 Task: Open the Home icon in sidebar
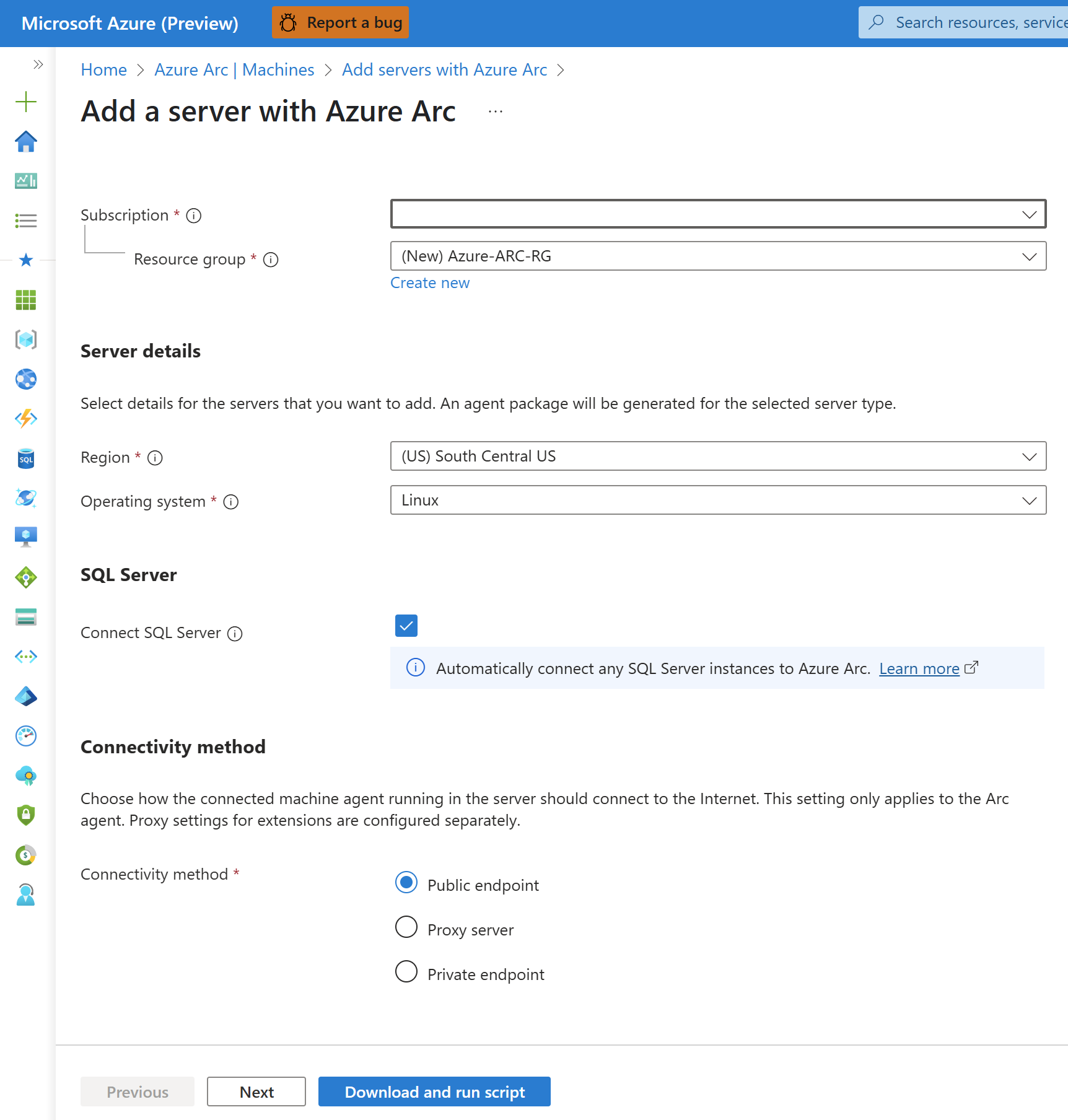click(x=26, y=141)
